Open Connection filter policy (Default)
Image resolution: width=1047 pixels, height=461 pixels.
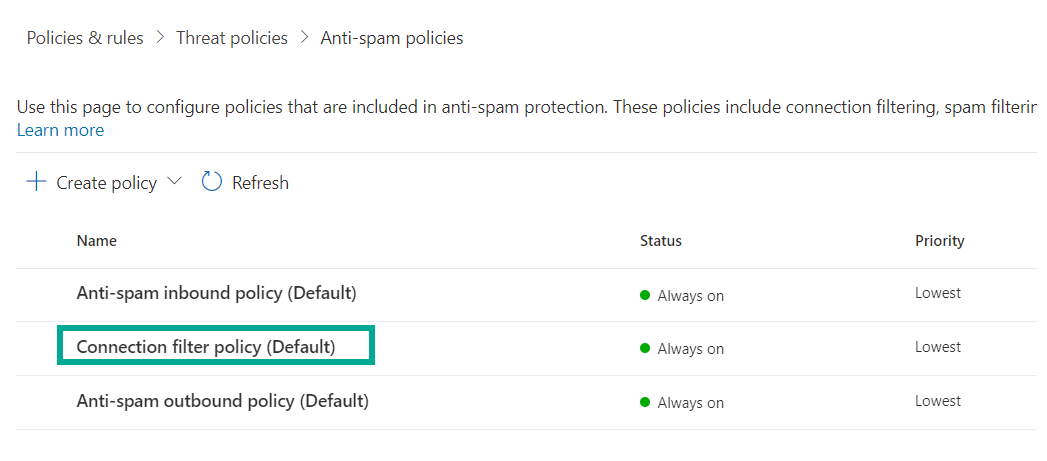click(x=206, y=347)
